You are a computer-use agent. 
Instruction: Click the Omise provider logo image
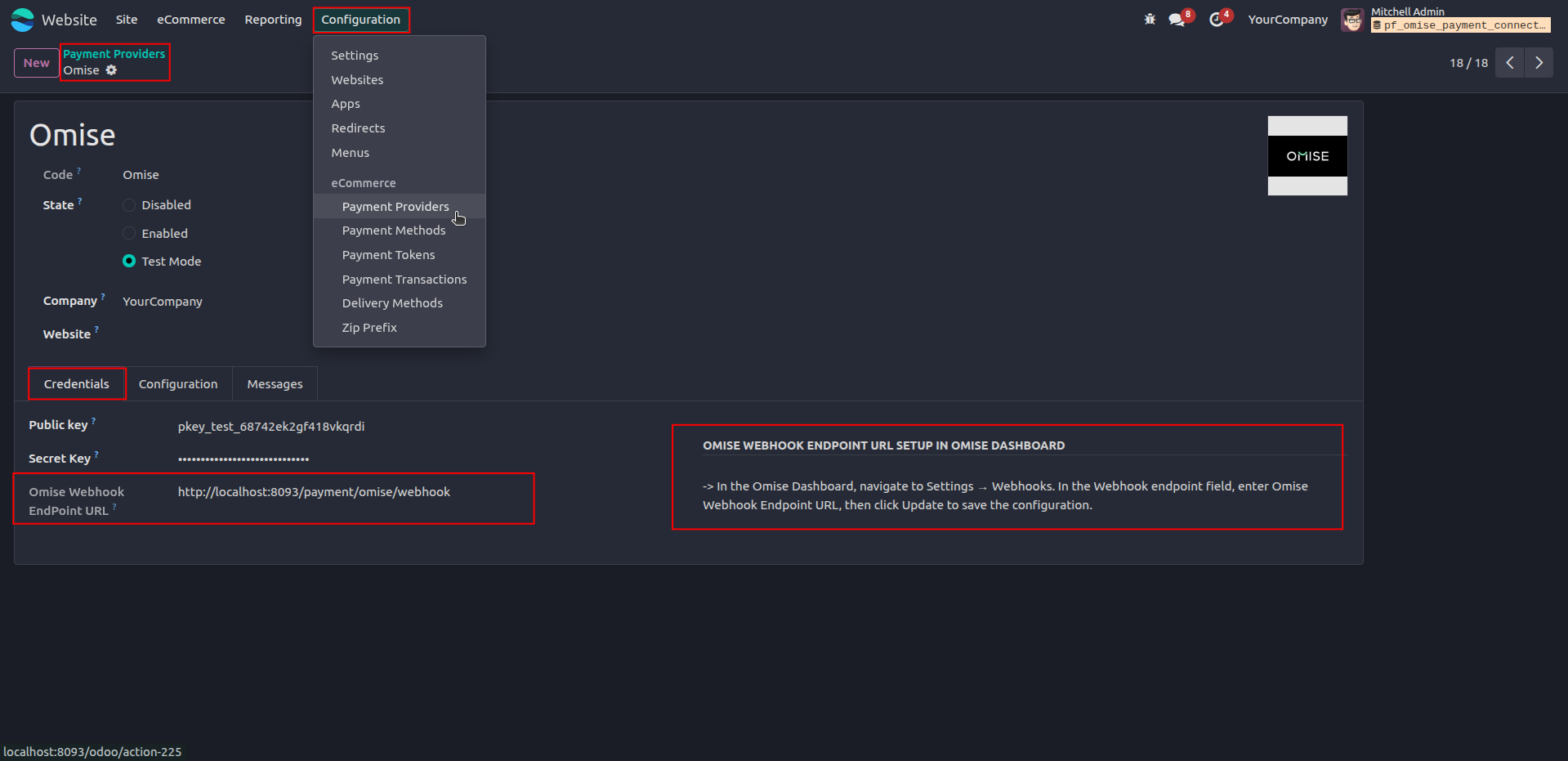[x=1307, y=155]
